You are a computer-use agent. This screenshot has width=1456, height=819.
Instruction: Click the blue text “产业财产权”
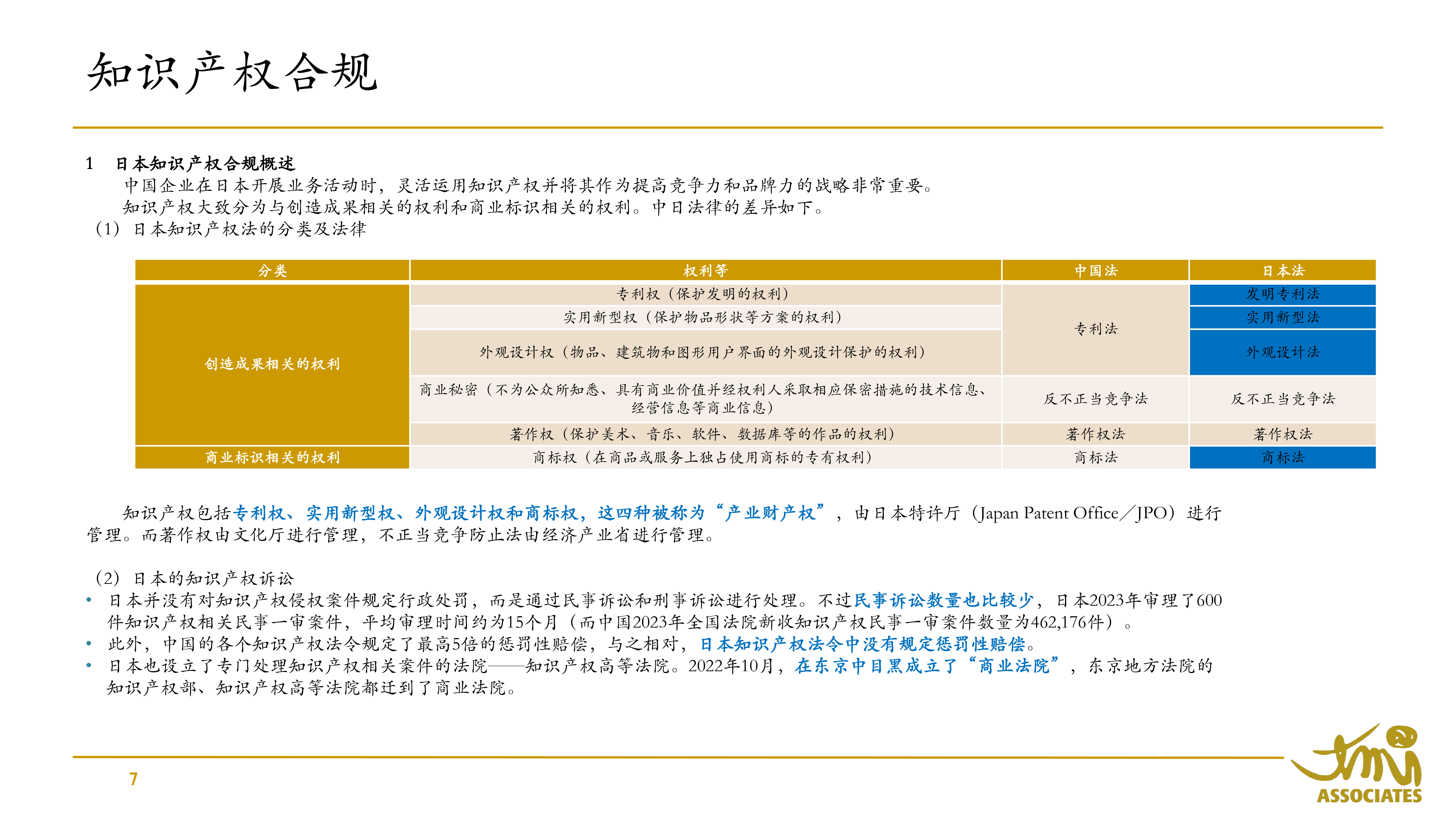pyautogui.click(x=770, y=513)
